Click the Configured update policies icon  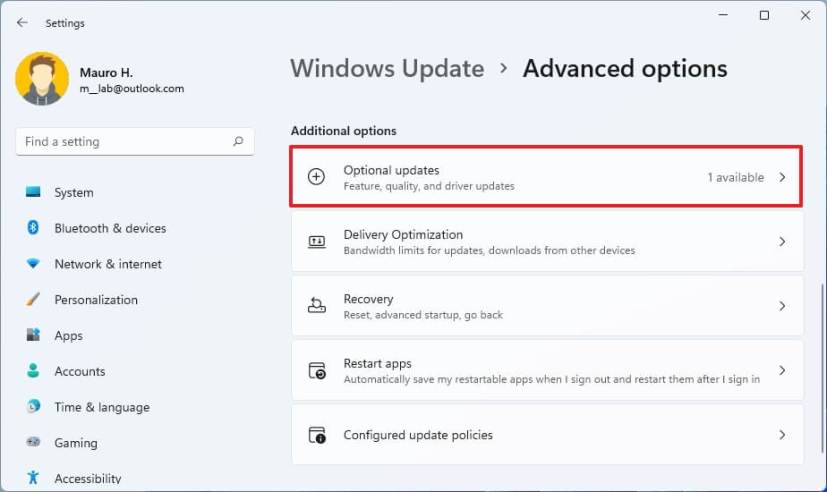(x=316, y=435)
